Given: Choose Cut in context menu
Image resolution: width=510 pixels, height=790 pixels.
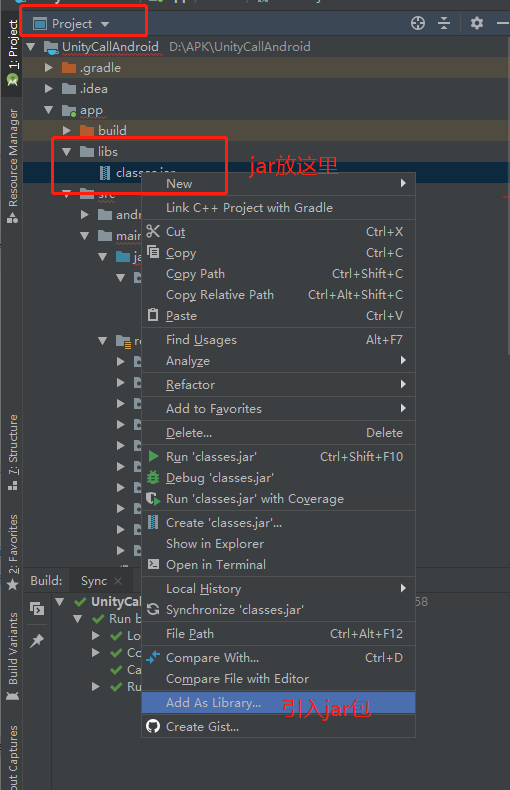Looking at the screenshot, I should pyautogui.click(x=279, y=232).
